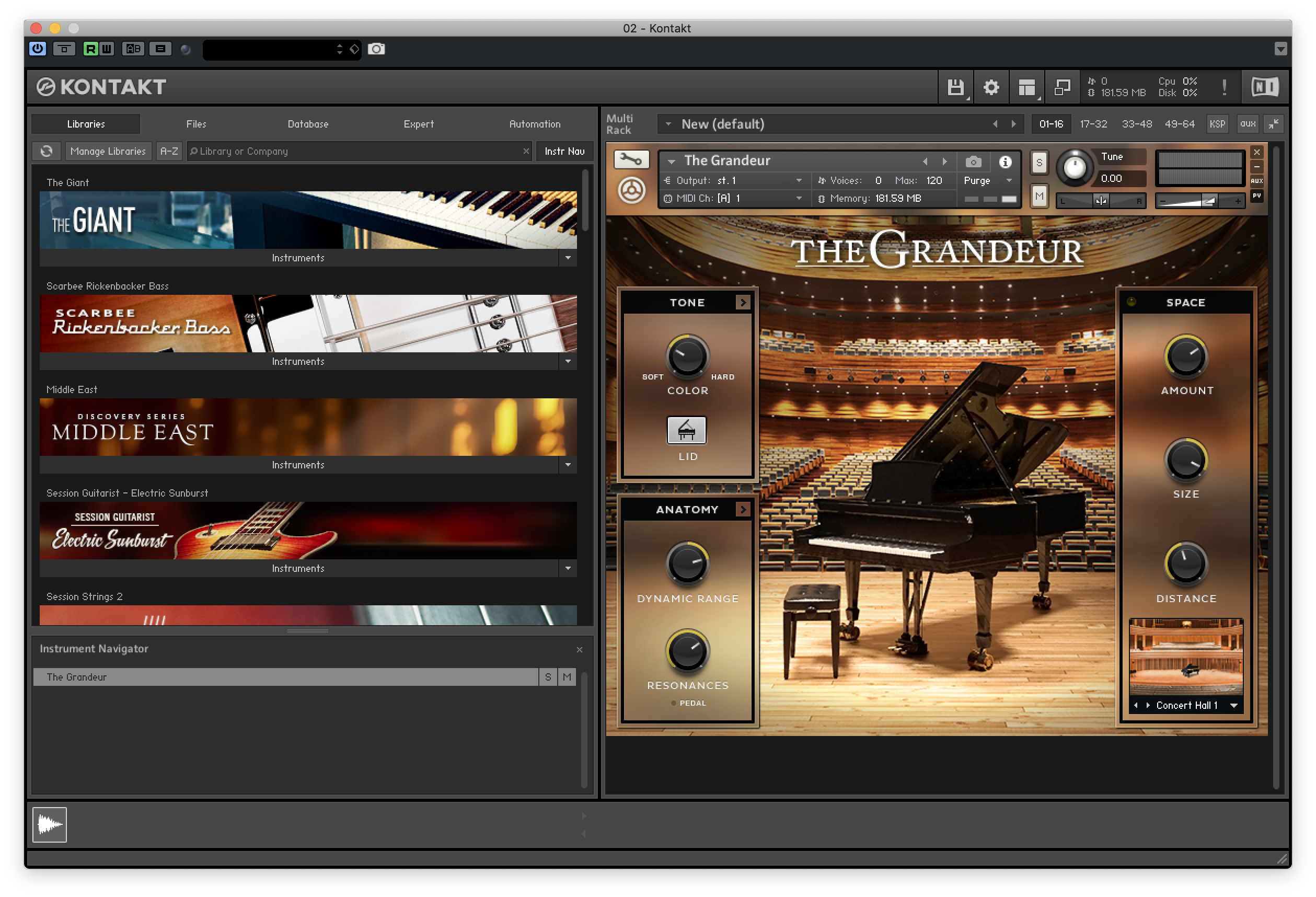This screenshot has width=1316, height=897.
Task: Open the workspace layout panel icon
Action: 1026,87
